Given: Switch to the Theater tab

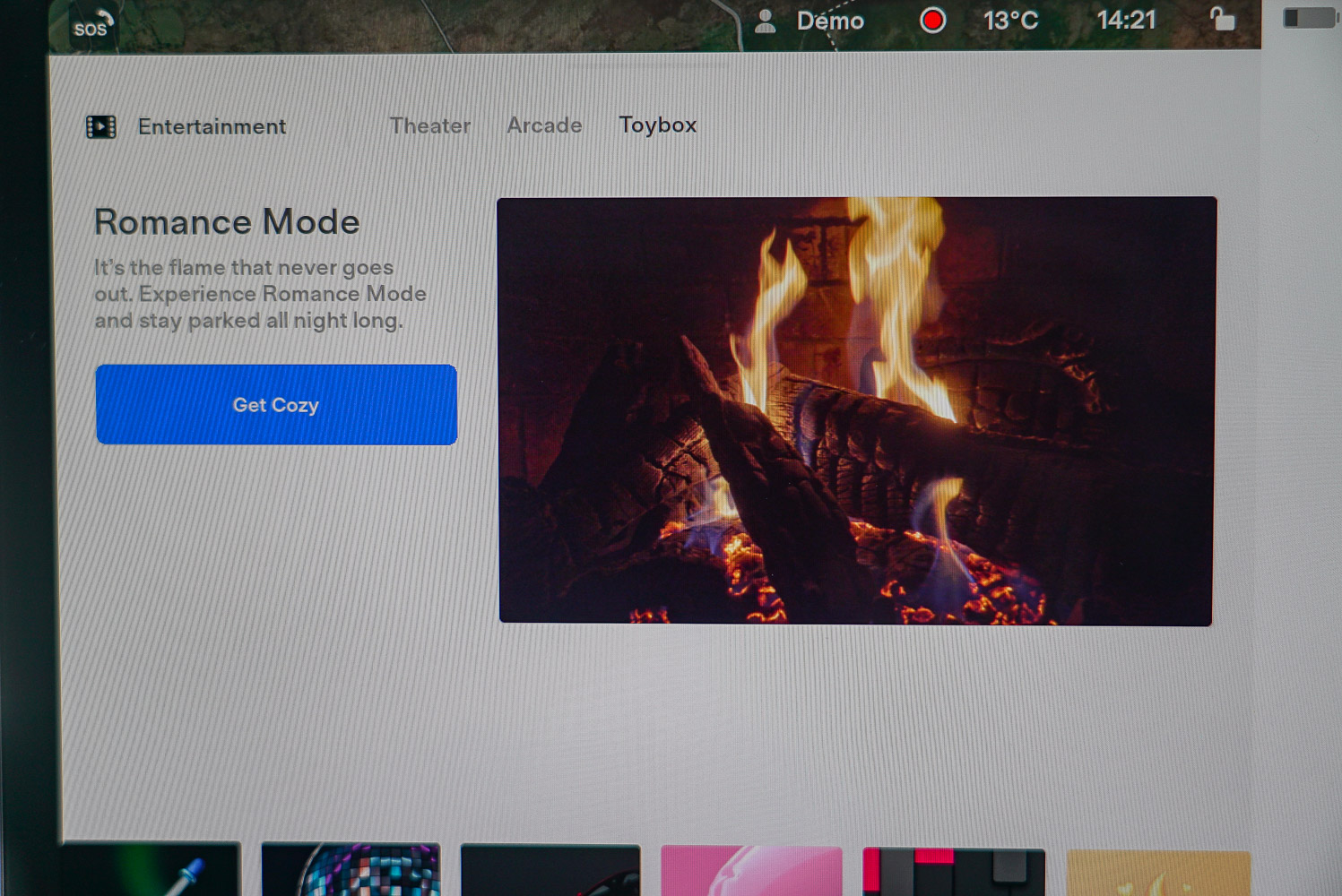Looking at the screenshot, I should point(429,126).
